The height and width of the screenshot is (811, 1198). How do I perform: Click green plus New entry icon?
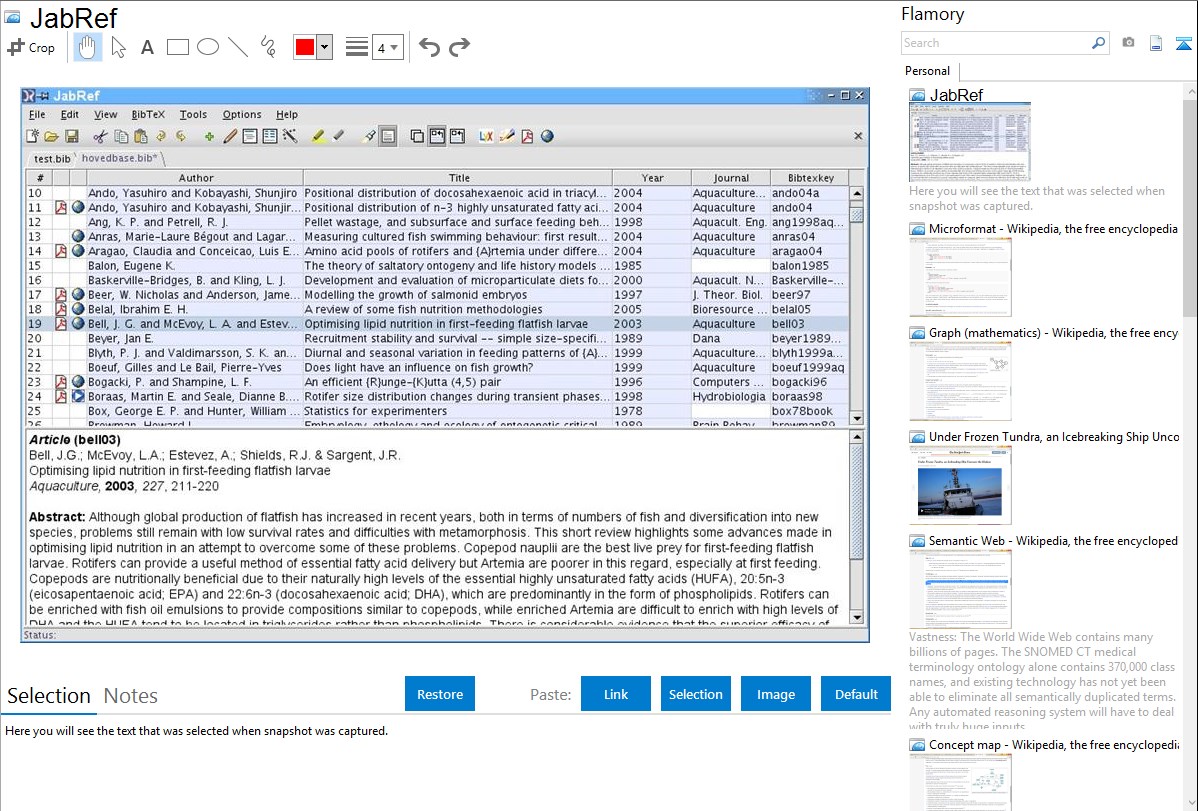coord(209,137)
